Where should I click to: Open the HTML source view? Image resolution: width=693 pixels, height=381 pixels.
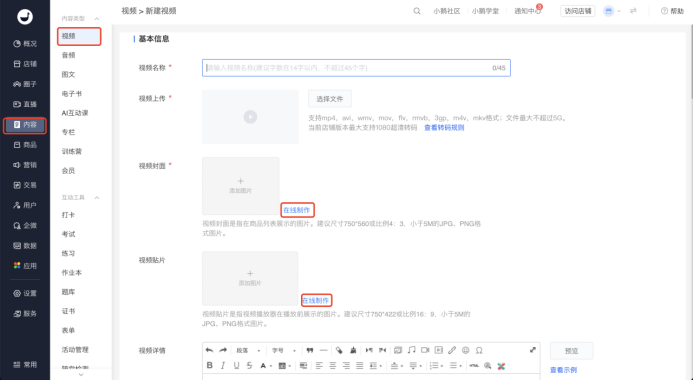tap(474, 366)
